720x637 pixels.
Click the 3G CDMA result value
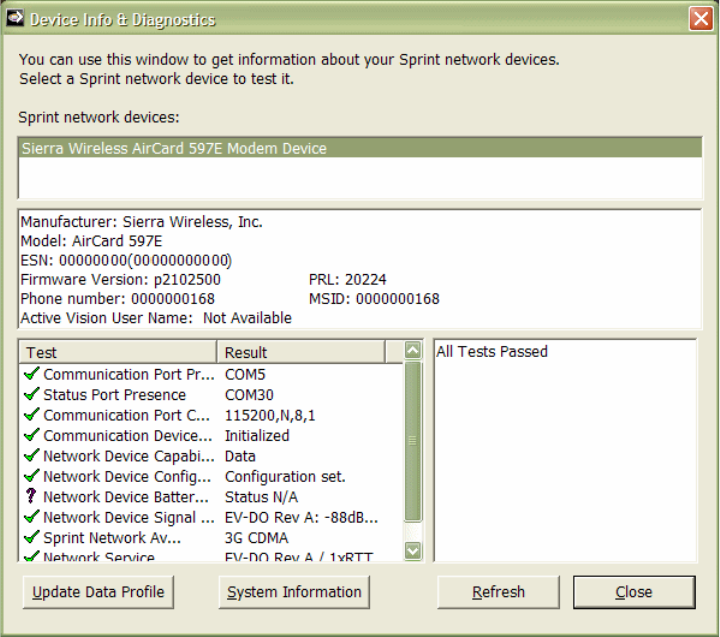pyautogui.click(x=257, y=538)
